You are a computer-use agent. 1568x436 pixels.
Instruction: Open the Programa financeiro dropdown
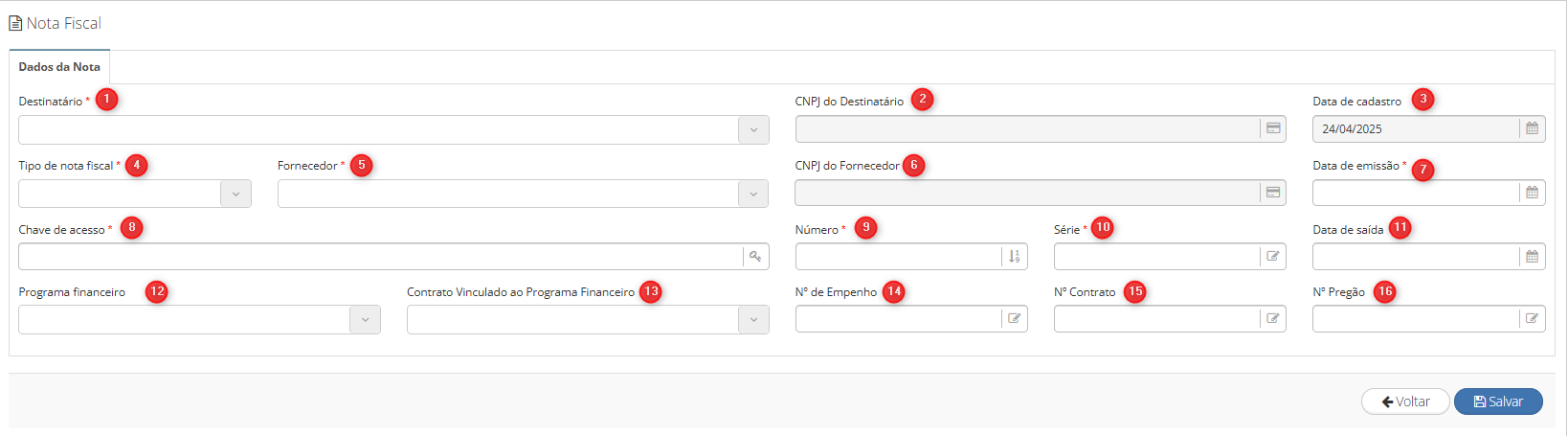pyautogui.click(x=365, y=320)
